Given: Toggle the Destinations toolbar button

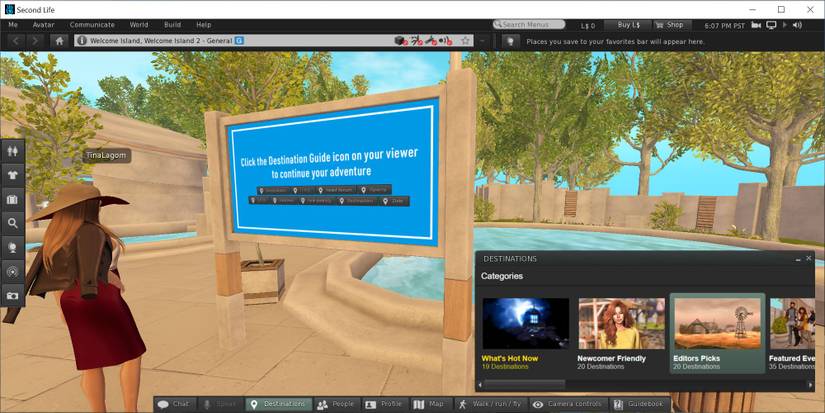Looking at the screenshot, I should tap(278, 404).
